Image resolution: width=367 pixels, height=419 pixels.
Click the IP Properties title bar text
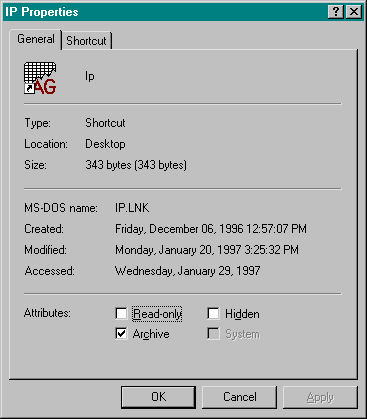click(x=42, y=12)
